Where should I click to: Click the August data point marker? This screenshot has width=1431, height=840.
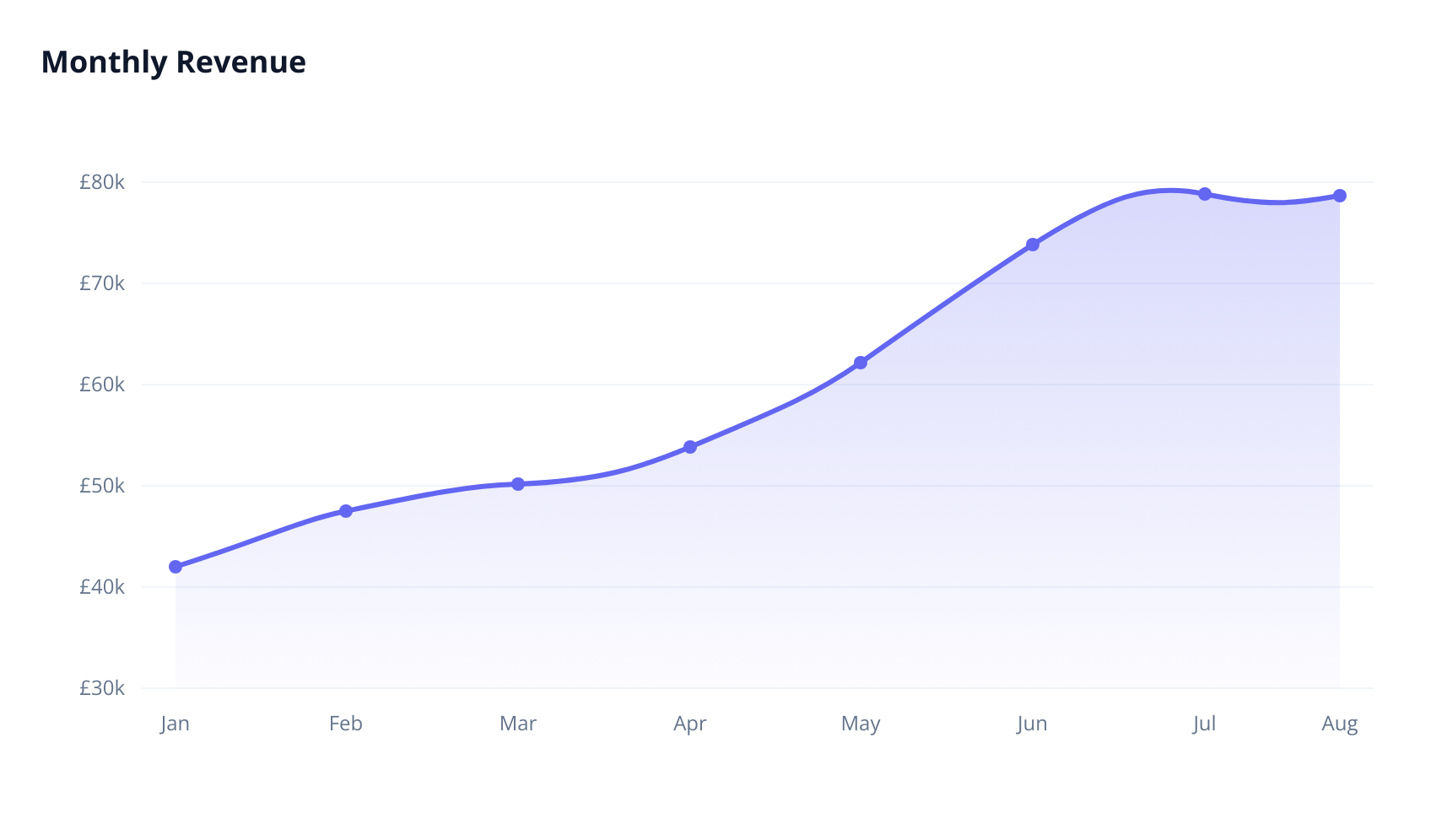pyautogui.click(x=1340, y=196)
